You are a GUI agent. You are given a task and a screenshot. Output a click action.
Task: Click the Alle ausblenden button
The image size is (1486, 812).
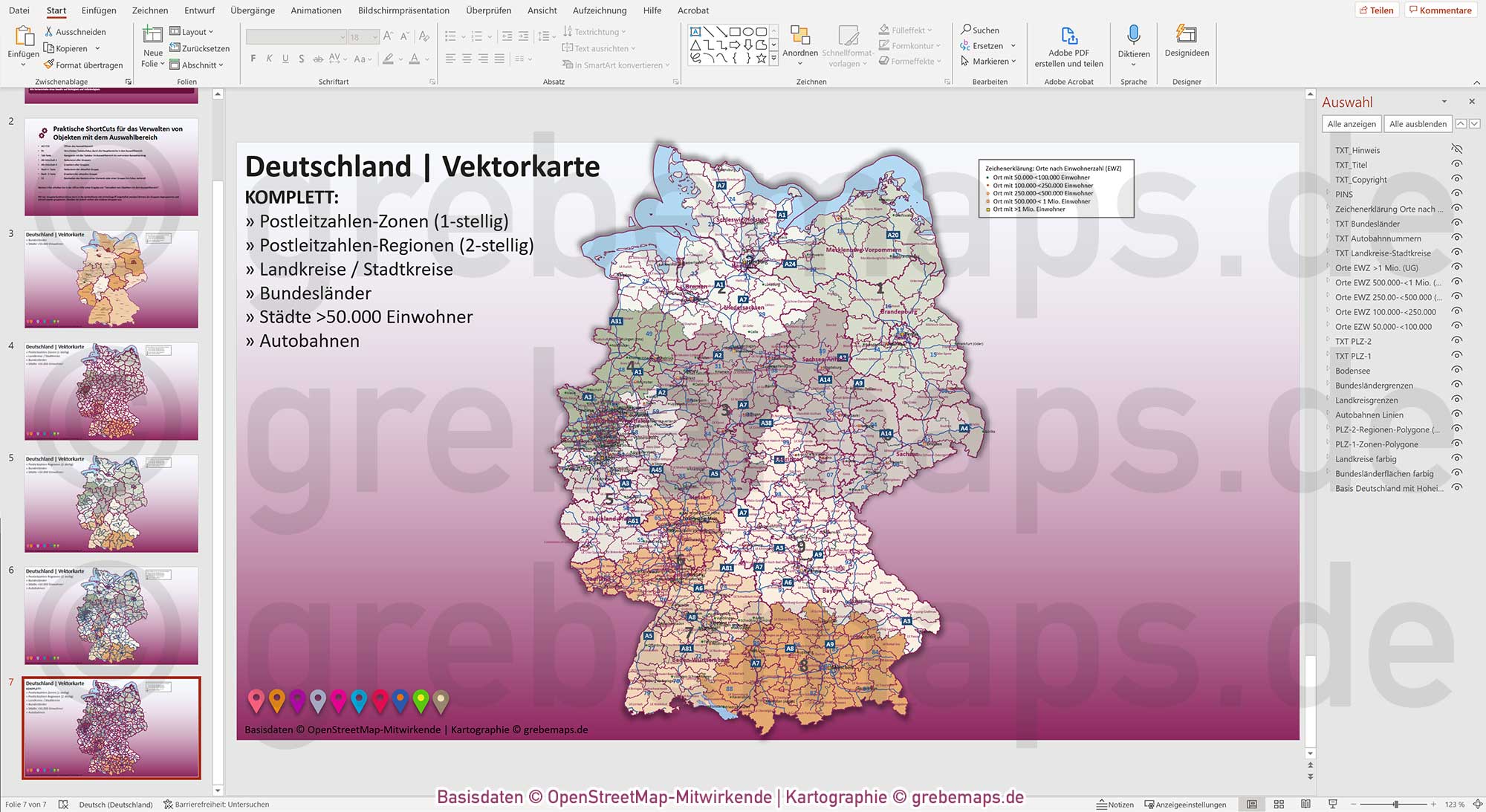tap(1418, 124)
